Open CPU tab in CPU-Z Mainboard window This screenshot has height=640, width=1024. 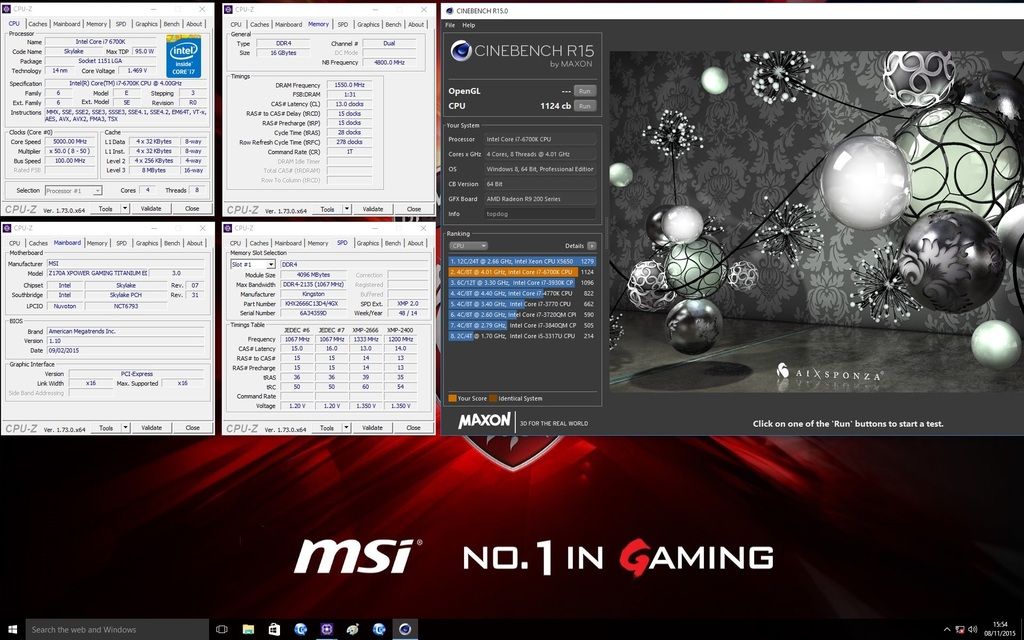[14, 243]
